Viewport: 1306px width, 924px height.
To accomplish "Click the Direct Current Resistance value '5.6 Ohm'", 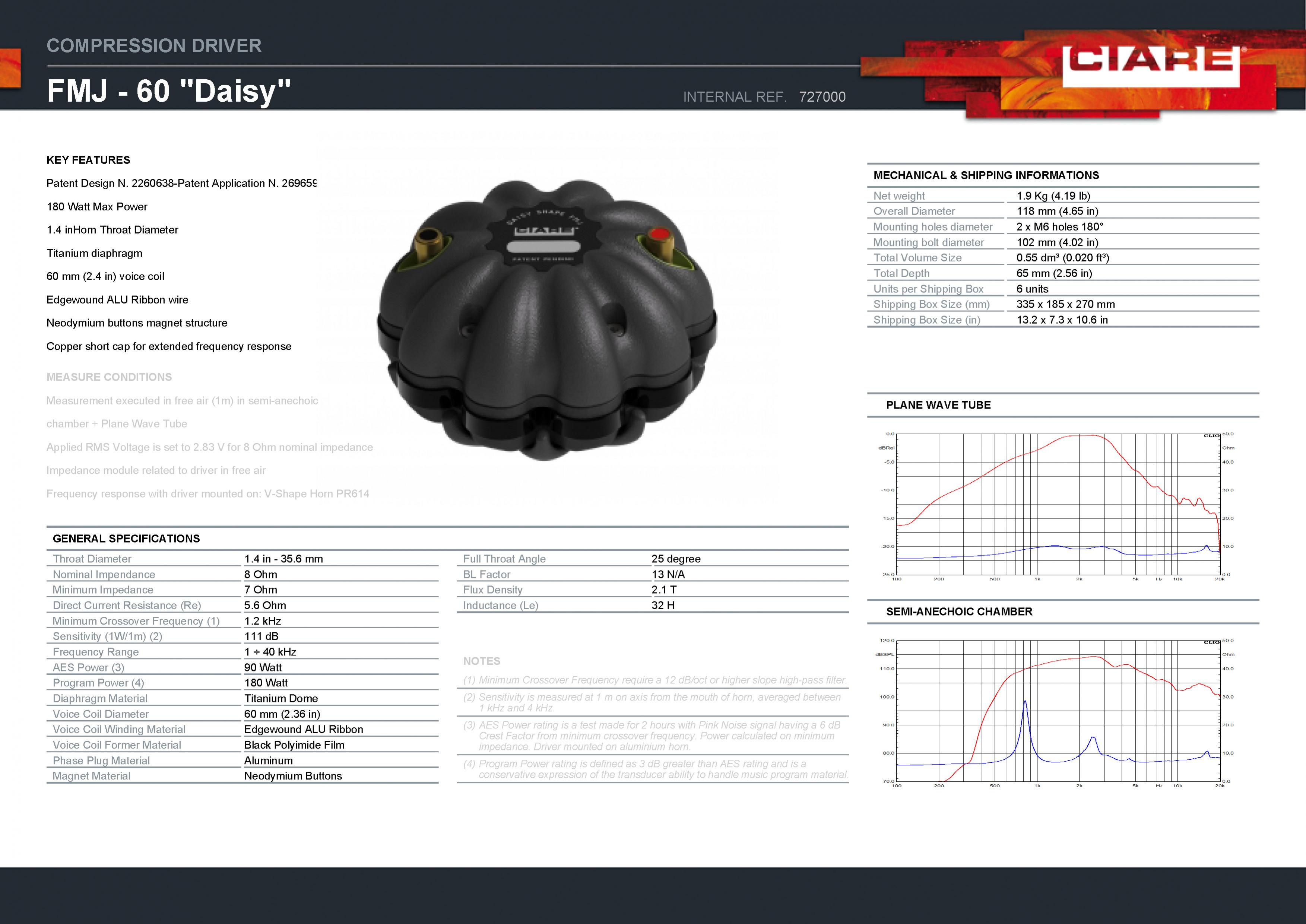I will [x=265, y=605].
